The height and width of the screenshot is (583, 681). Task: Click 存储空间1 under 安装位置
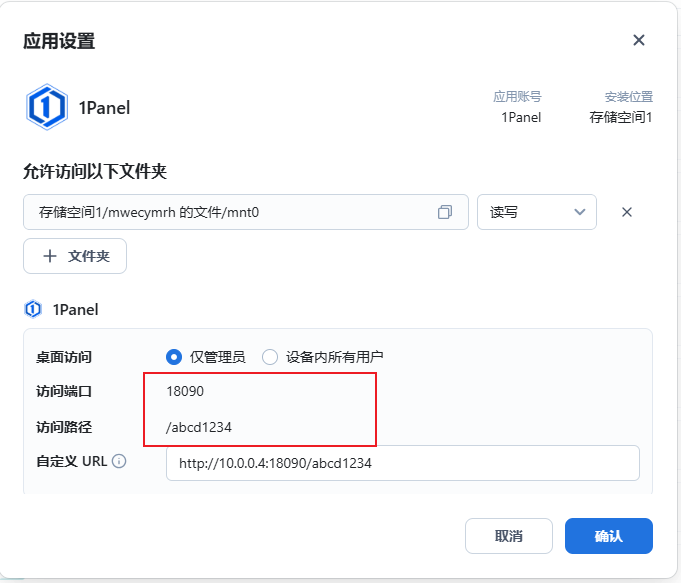pos(621,117)
